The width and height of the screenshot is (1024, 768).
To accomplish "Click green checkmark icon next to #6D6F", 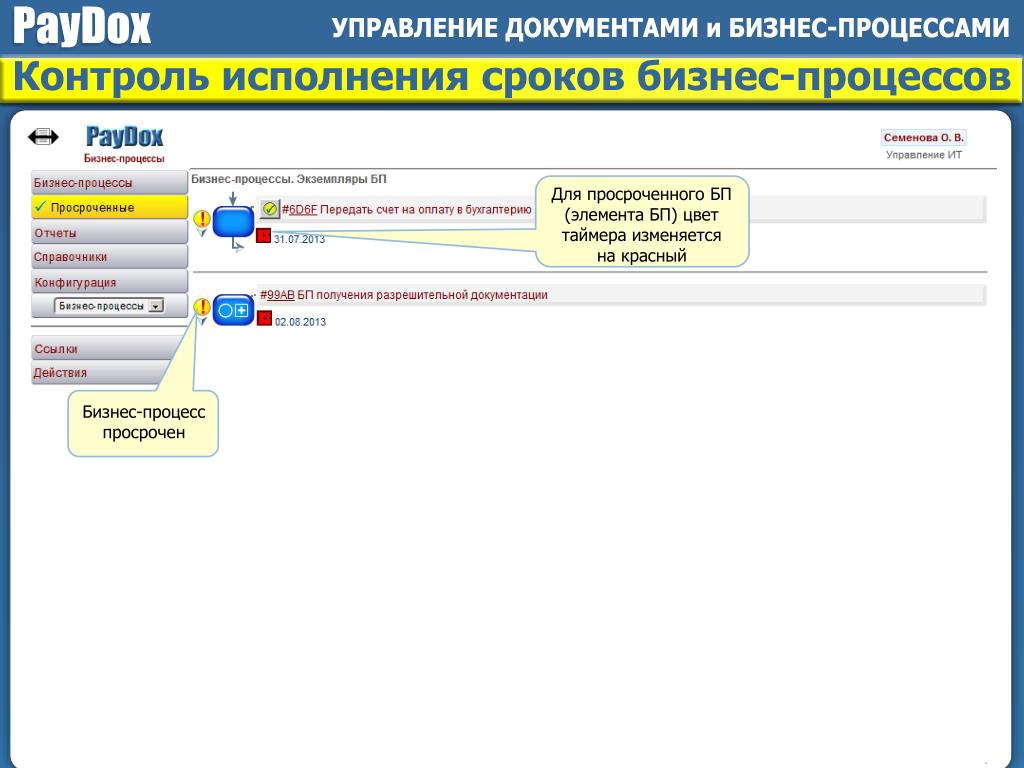I will pyautogui.click(x=269, y=209).
